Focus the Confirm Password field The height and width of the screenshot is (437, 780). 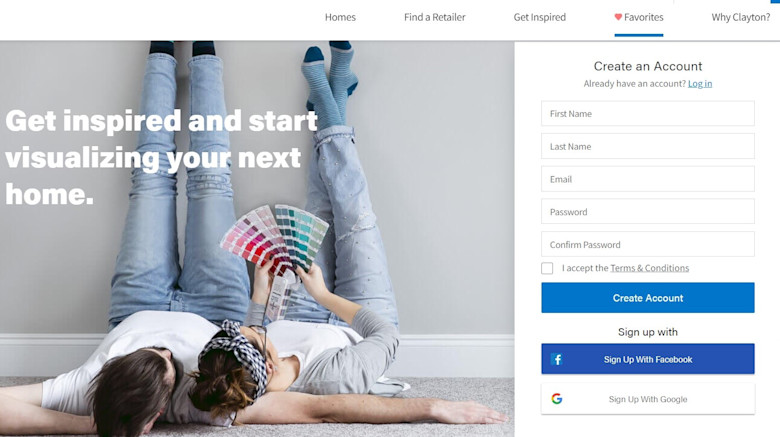[x=648, y=244]
